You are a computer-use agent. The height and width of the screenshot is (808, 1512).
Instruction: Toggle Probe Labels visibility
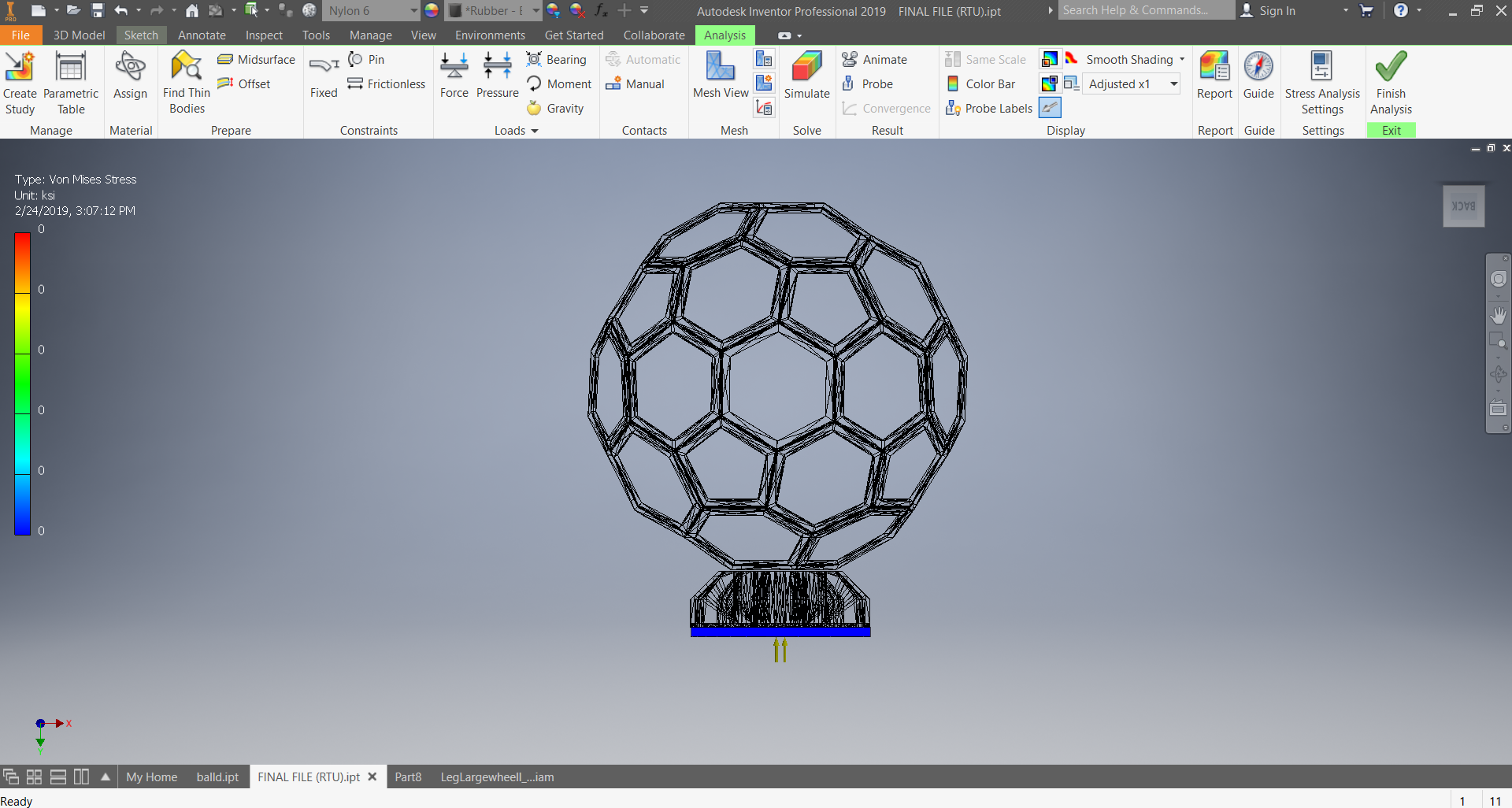pyautogui.click(x=989, y=108)
